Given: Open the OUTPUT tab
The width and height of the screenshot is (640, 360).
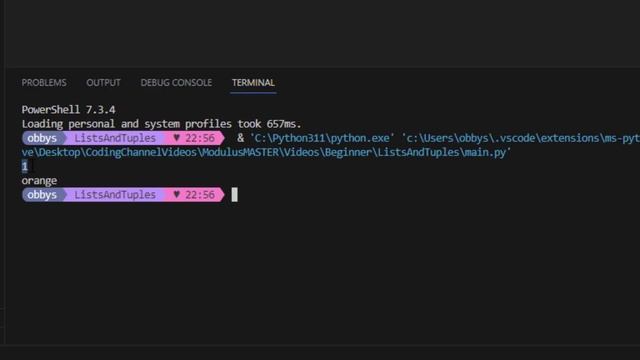Looking at the screenshot, I should [x=103, y=82].
